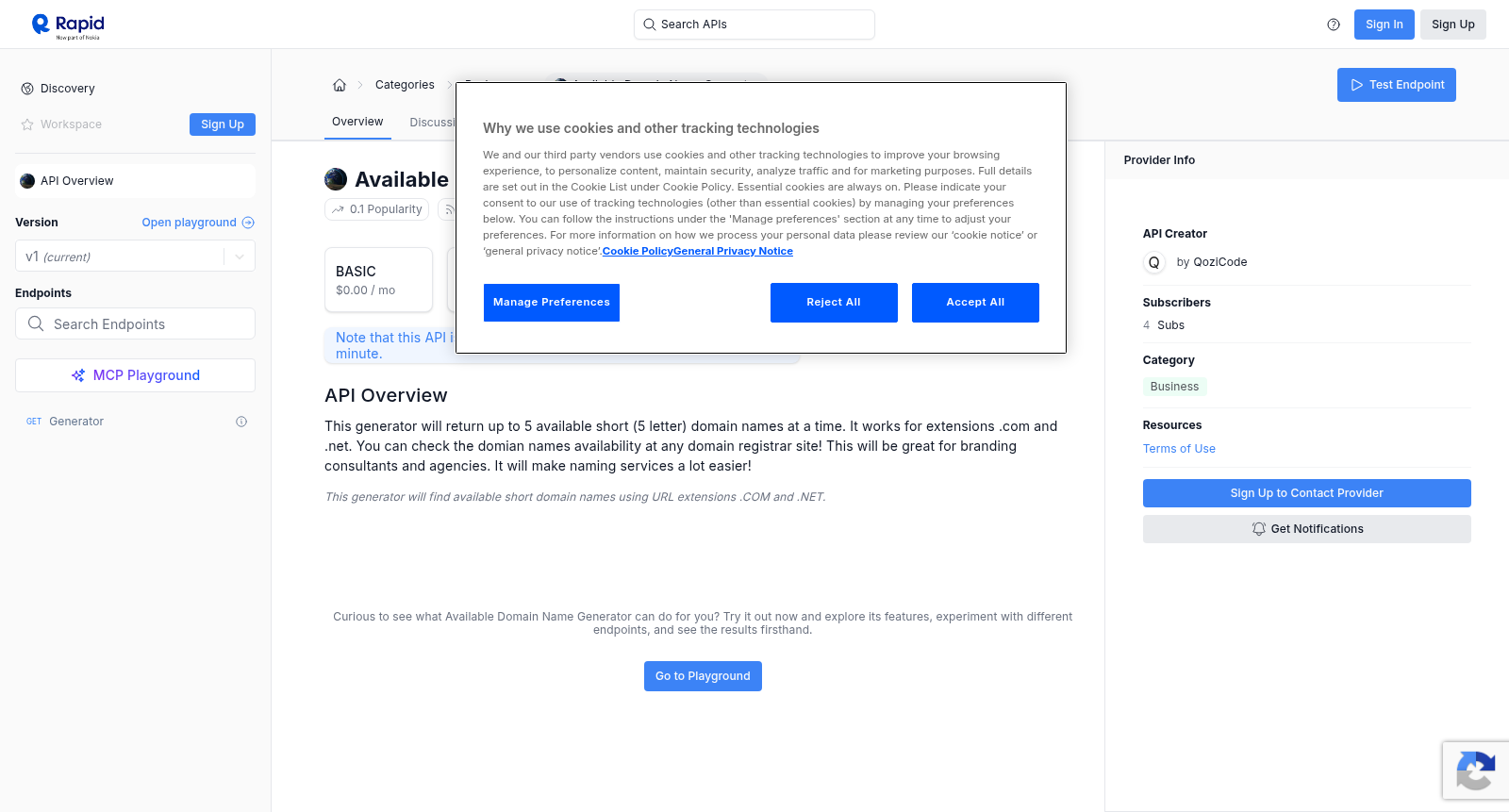Open Categories breadcrumb link
Image resolution: width=1509 pixels, height=812 pixels.
[x=405, y=85]
